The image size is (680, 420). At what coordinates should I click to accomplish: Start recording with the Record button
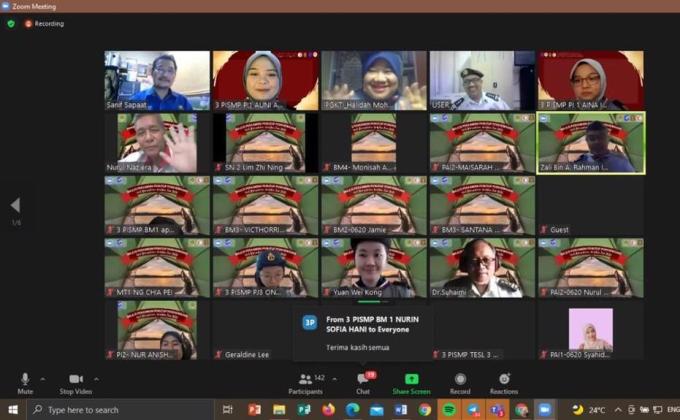click(x=460, y=382)
